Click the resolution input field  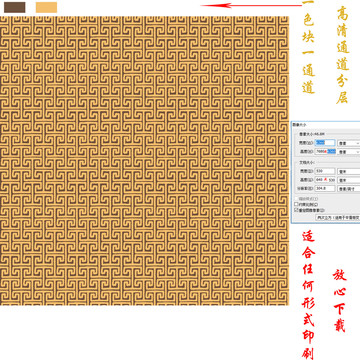tap(325, 188)
